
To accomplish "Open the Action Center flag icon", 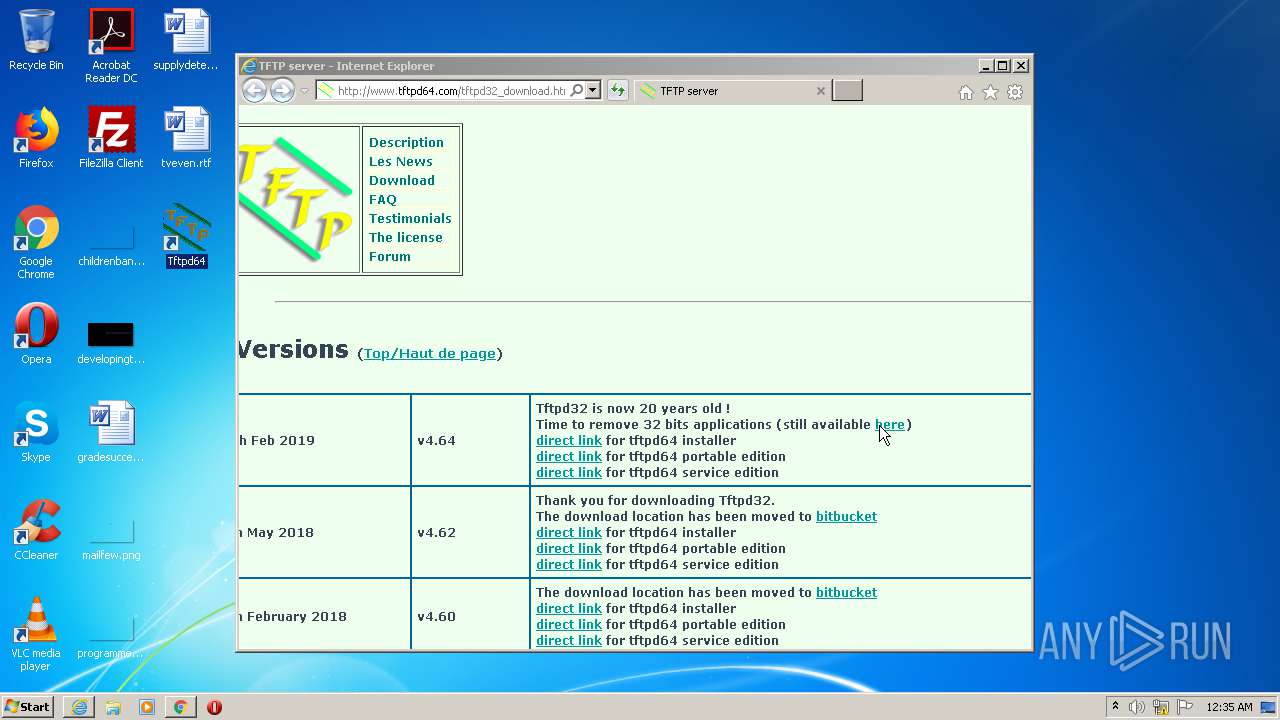I will [x=1185, y=707].
